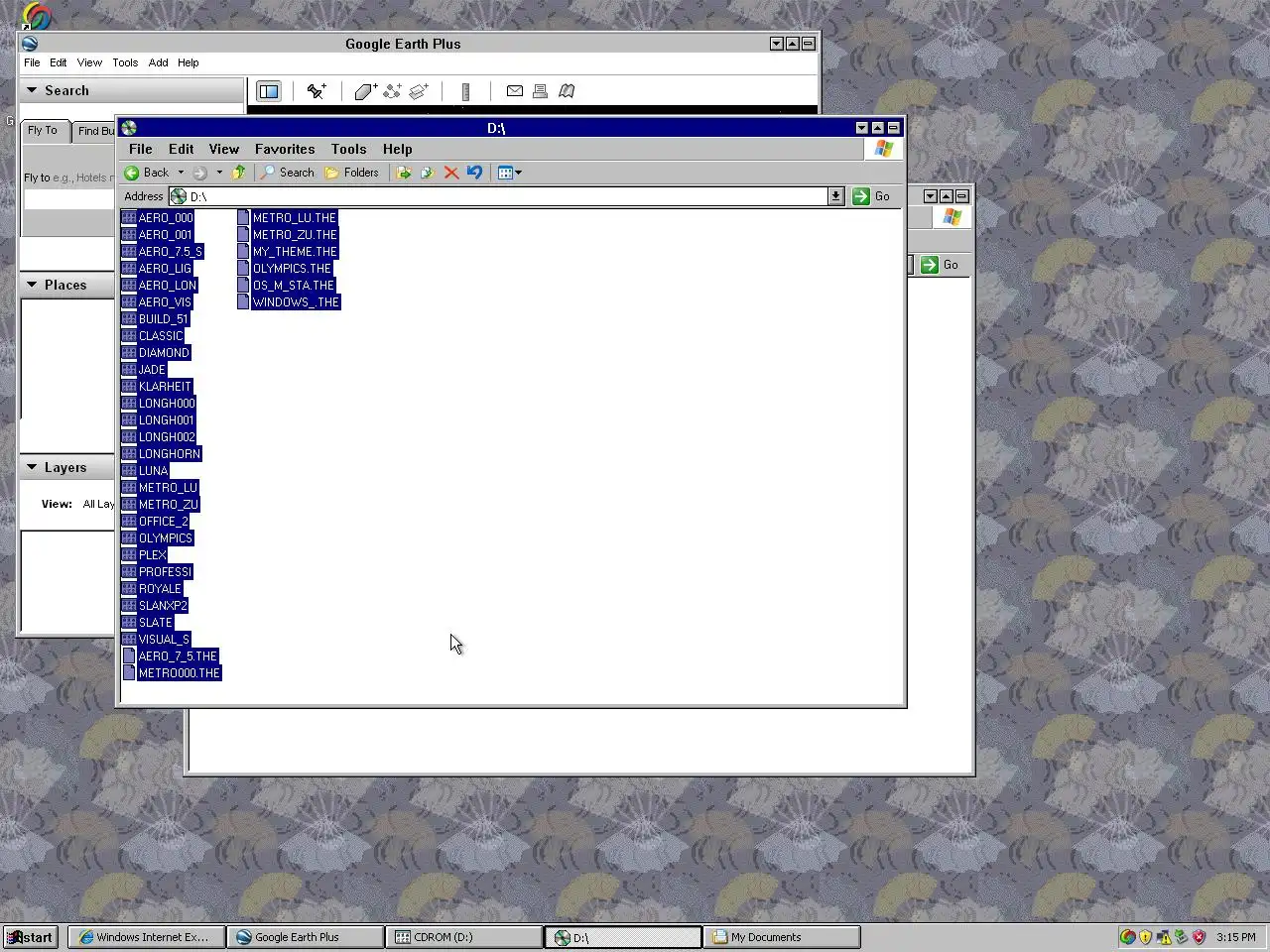Select the OLYMPICS.THE file icon
1270x952 pixels.
tap(243, 269)
